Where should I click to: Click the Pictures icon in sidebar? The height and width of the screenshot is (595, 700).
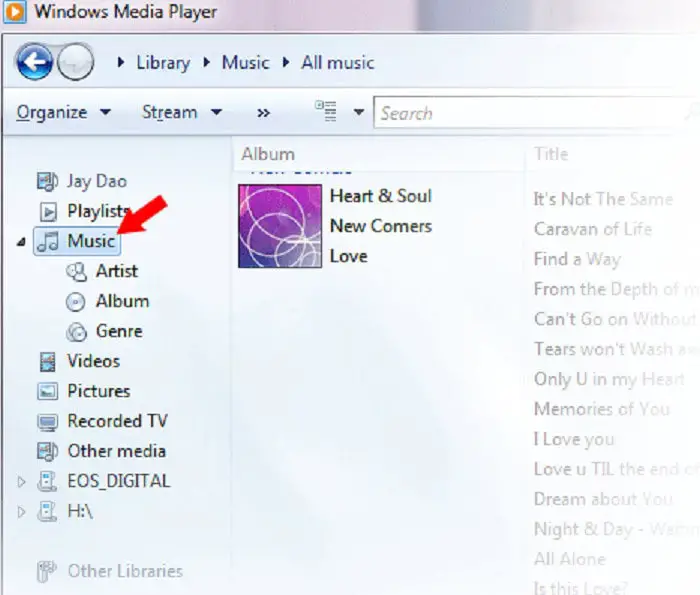click(x=47, y=391)
